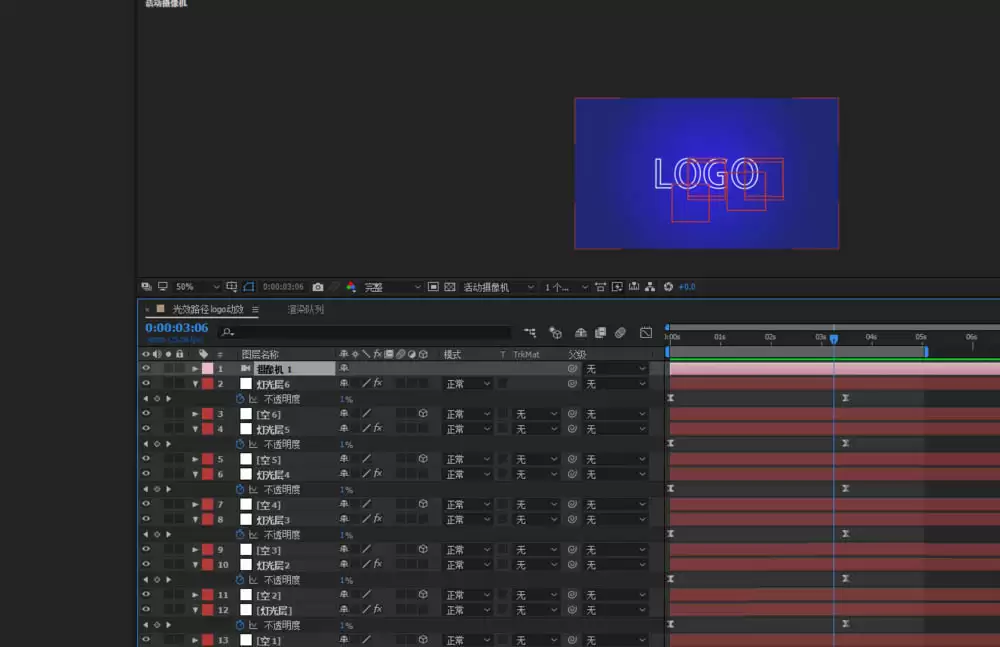Open the 50% magnification dropdown
This screenshot has height=647, width=1000.
pos(198,287)
